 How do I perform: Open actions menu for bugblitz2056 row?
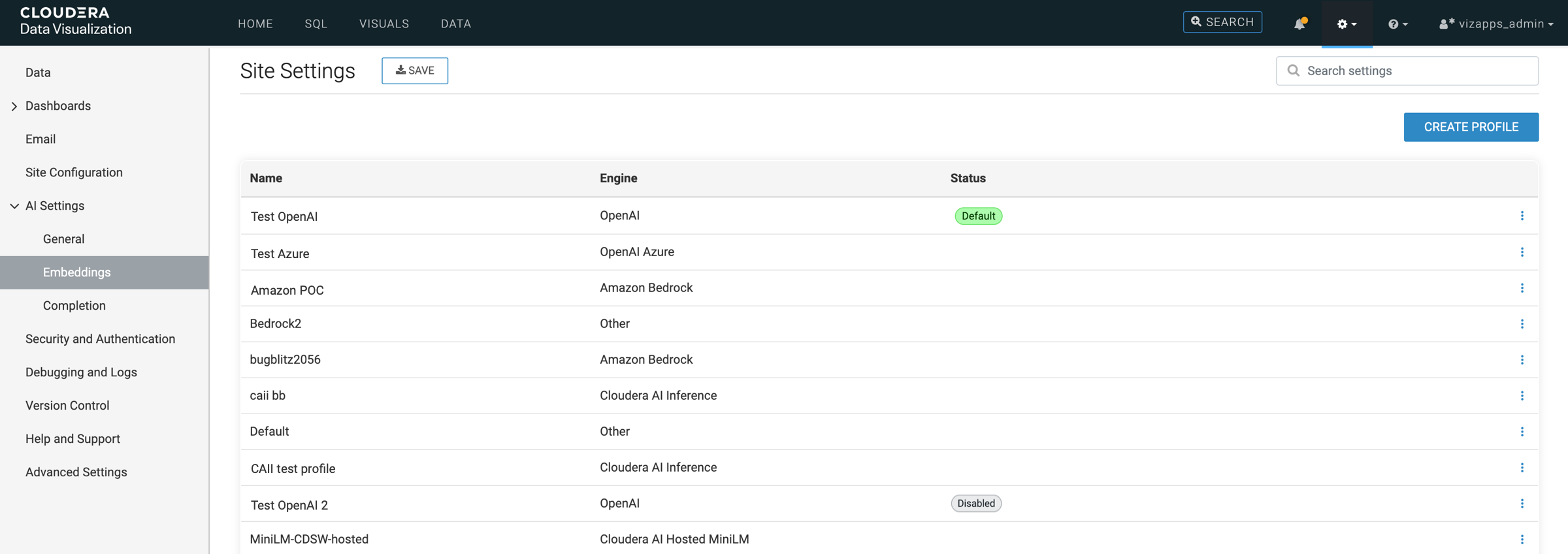pyautogui.click(x=1522, y=360)
